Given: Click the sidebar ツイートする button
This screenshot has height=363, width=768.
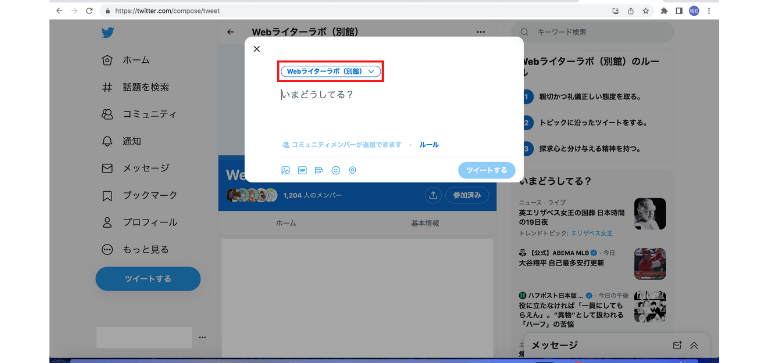Looking at the screenshot, I should pos(148,279).
